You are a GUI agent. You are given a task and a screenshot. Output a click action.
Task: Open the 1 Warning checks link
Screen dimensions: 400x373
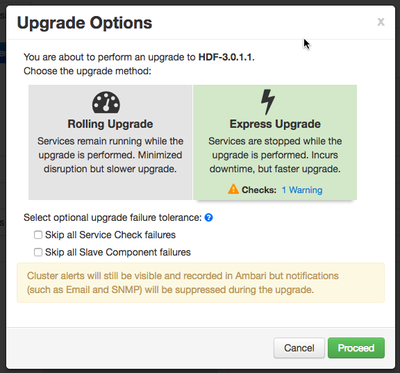pos(302,190)
